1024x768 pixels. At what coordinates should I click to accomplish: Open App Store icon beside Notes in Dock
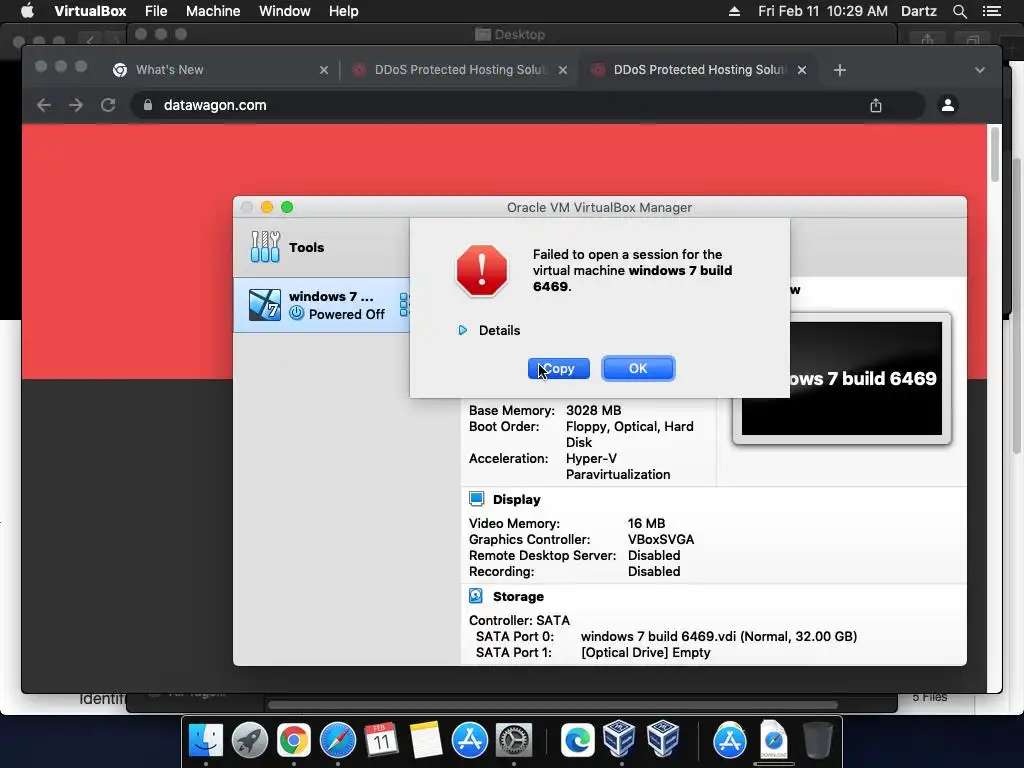470,739
